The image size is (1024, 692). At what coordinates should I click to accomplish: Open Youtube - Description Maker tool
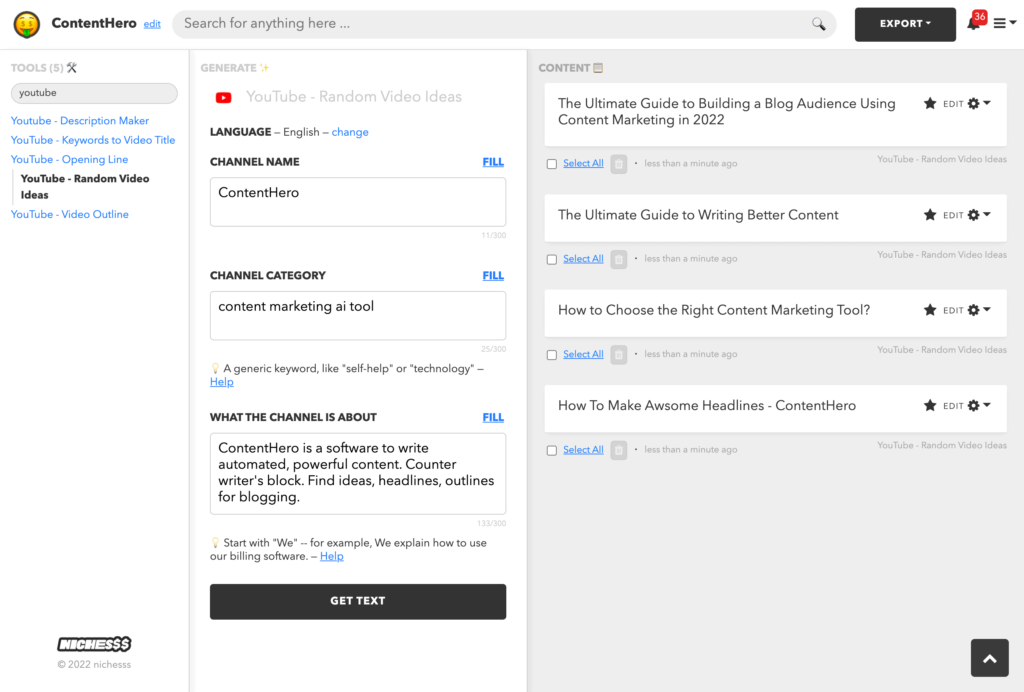pyautogui.click(x=80, y=121)
